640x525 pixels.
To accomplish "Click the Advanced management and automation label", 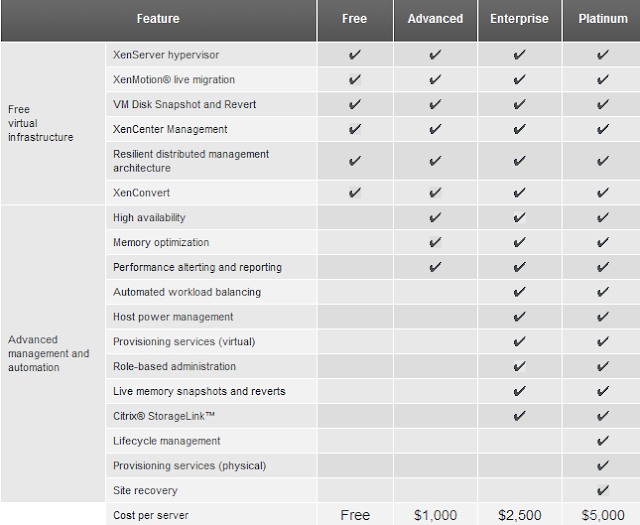I will 49,354.
